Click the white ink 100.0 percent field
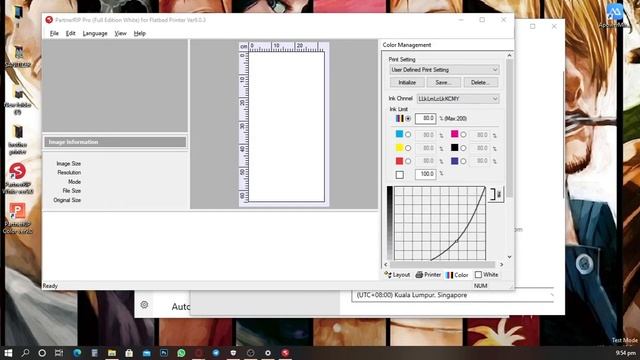Viewport: 640px width, 360px height. pyautogui.click(x=425, y=174)
